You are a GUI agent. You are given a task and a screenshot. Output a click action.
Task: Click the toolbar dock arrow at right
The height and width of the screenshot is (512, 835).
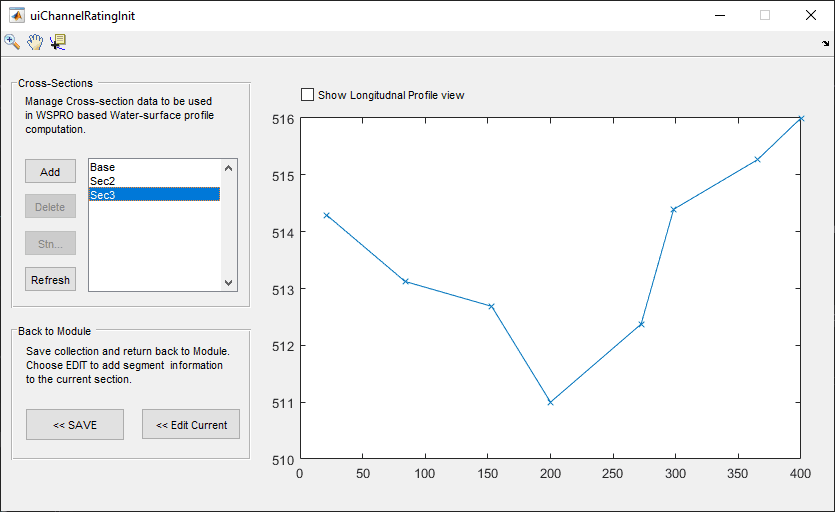[825, 44]
